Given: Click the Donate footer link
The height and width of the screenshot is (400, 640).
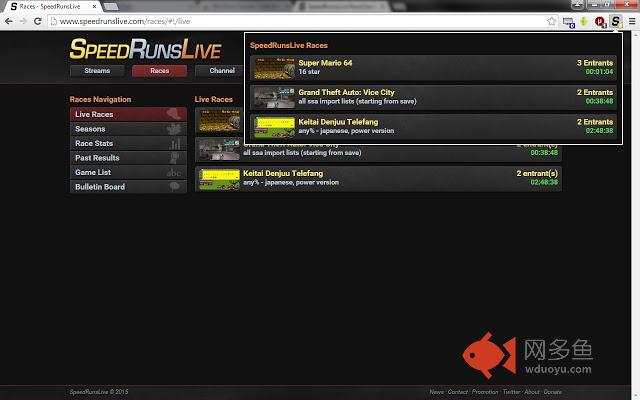Looking at the screenshot, I should coord(553,392).
